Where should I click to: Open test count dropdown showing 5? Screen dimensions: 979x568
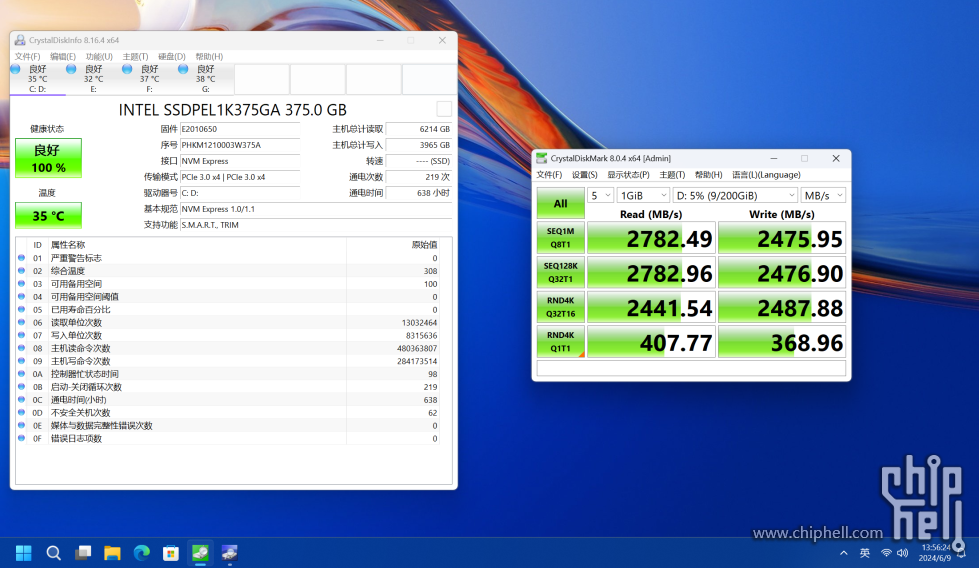click(x=600, y=195)
